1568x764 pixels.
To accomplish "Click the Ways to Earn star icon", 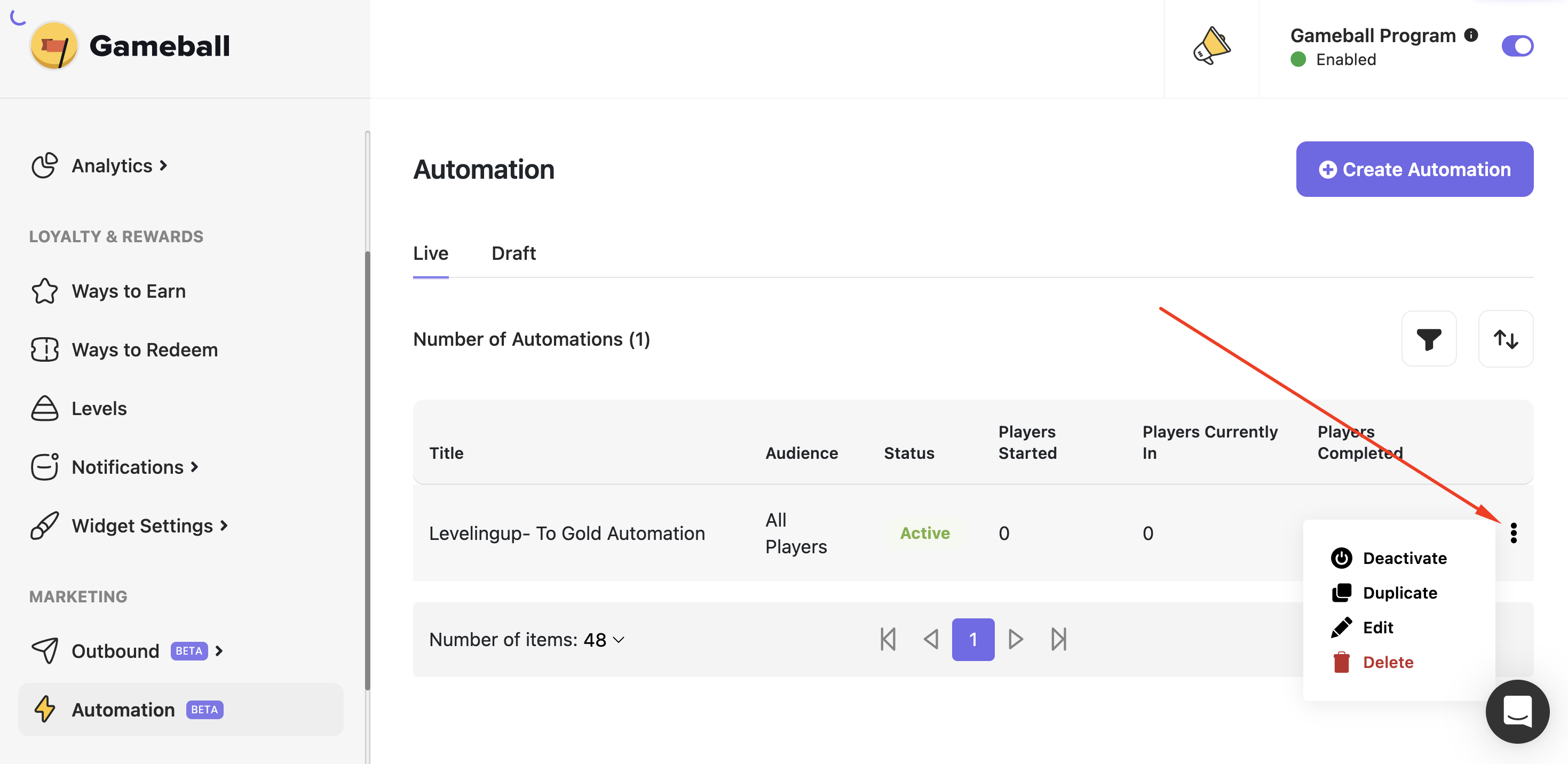I will 43,291.
